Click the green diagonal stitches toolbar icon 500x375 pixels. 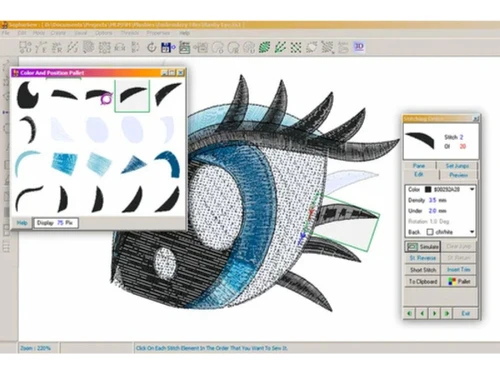pyautogui.click(x=280, y=47)
